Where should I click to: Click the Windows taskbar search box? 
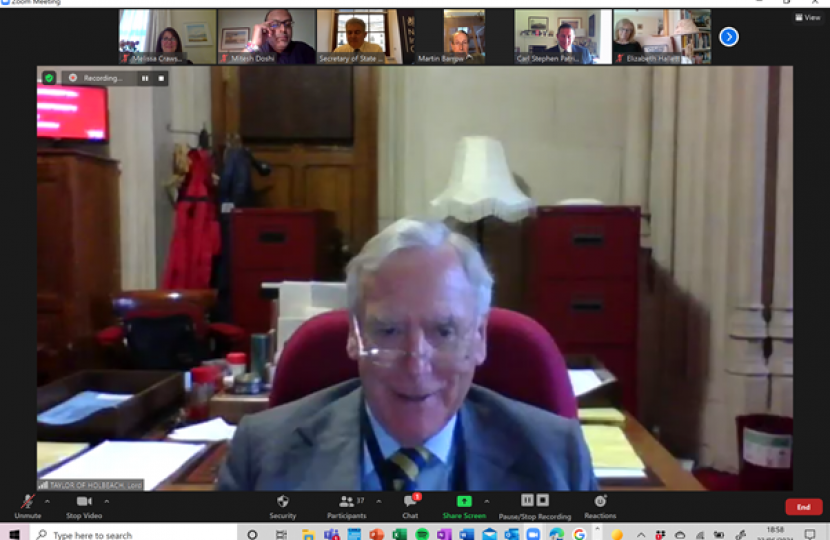(x=130, y=534)
